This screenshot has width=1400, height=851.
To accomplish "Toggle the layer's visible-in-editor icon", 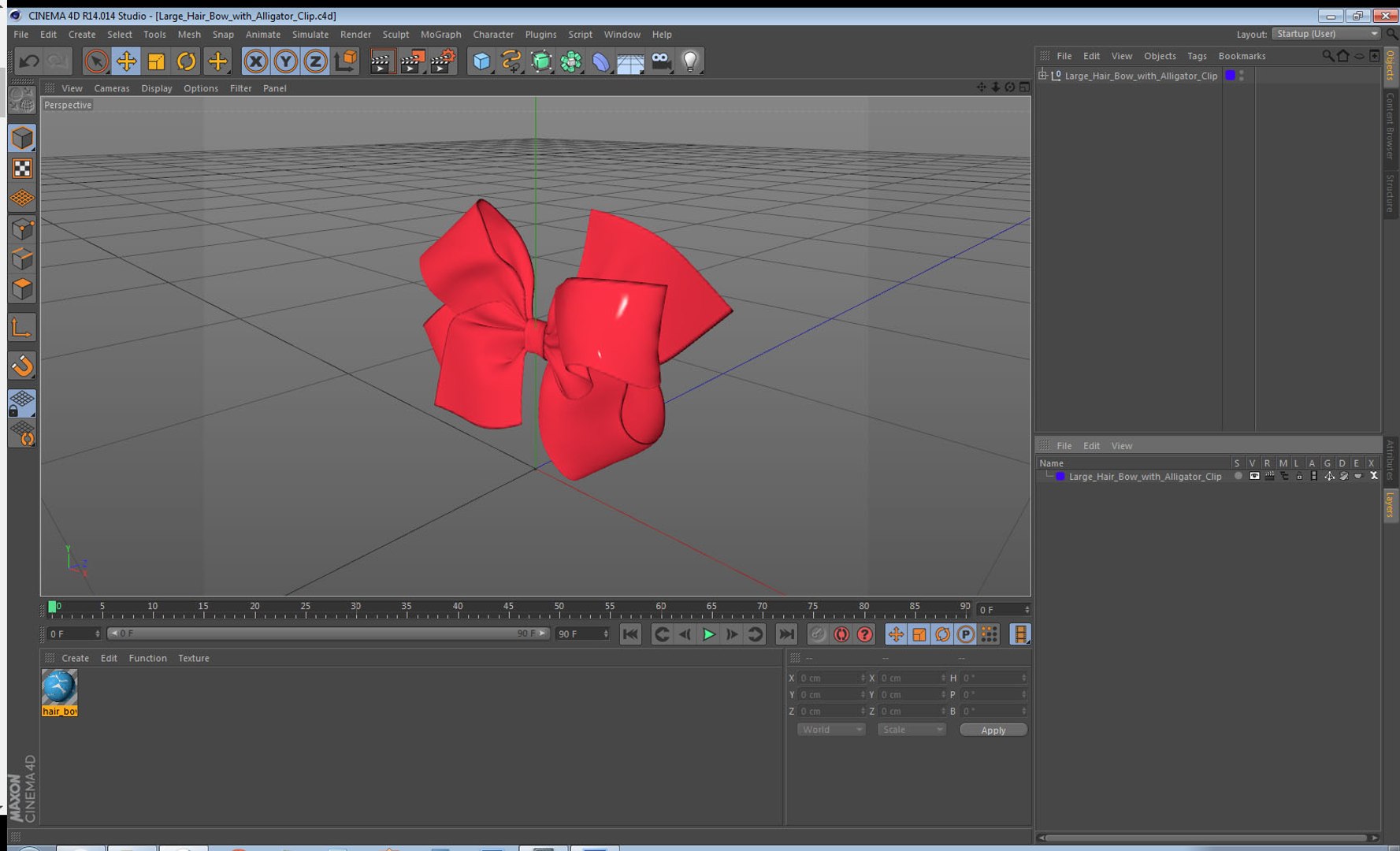I will click(x=1253, y=476).
